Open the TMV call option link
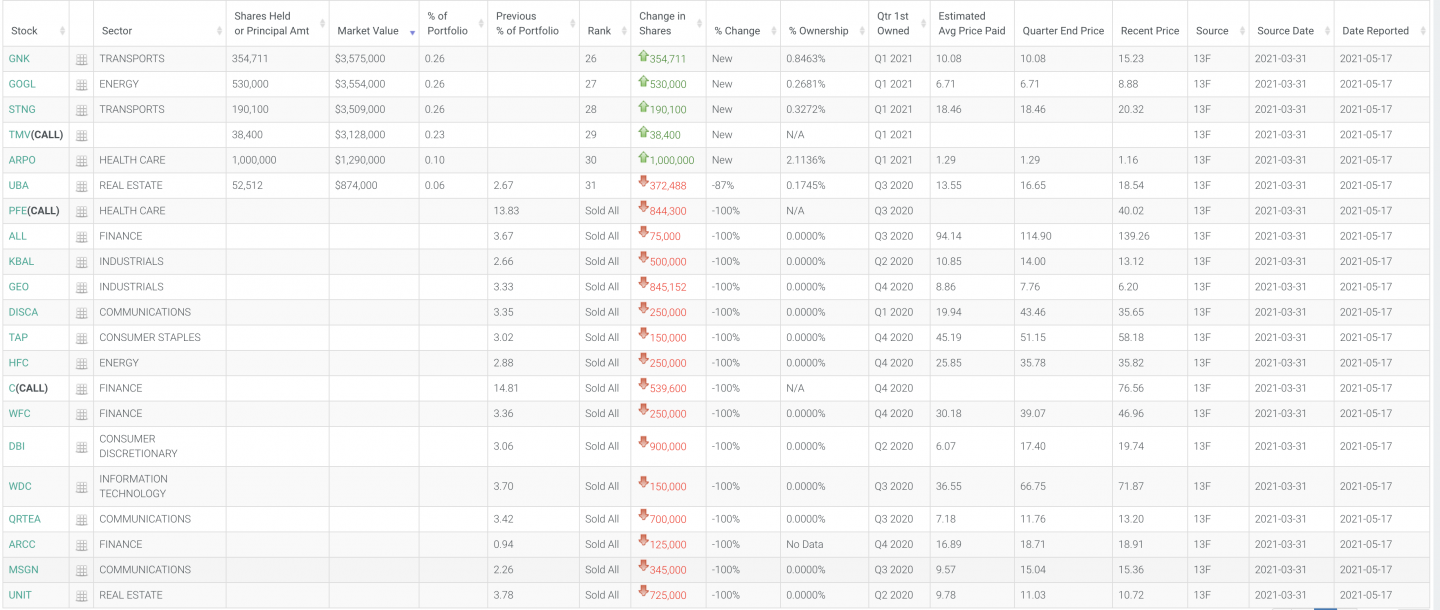 pyautogui.click(x=35, y=135)
